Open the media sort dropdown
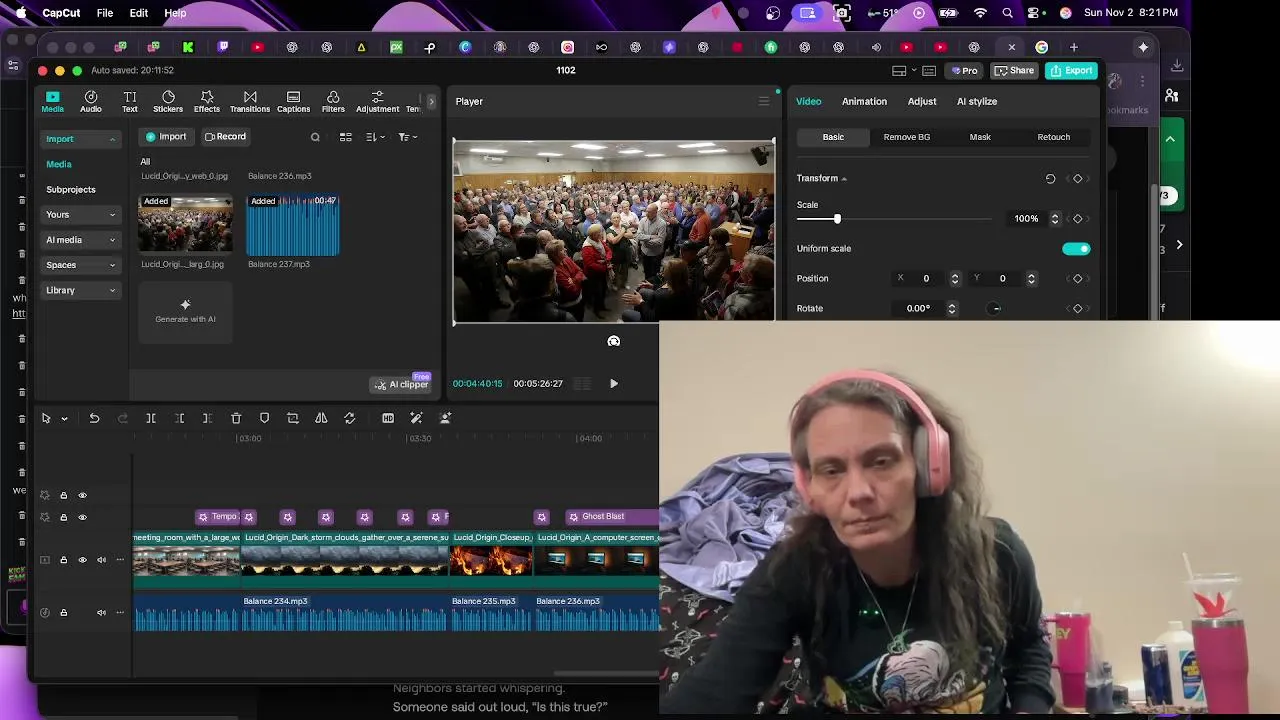 click(x=376, y=137)
